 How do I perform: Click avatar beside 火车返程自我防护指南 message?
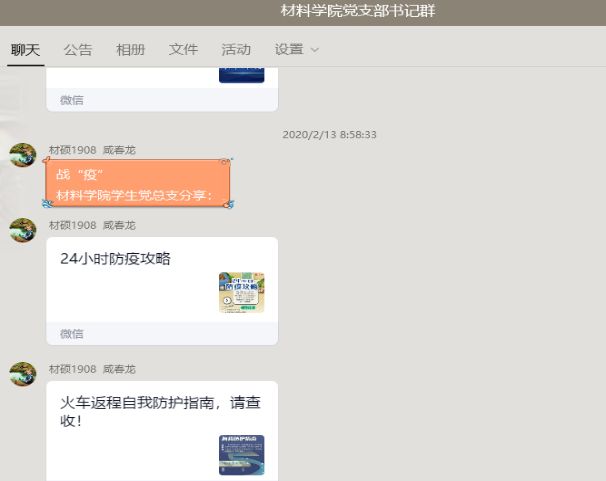(23, 374)
